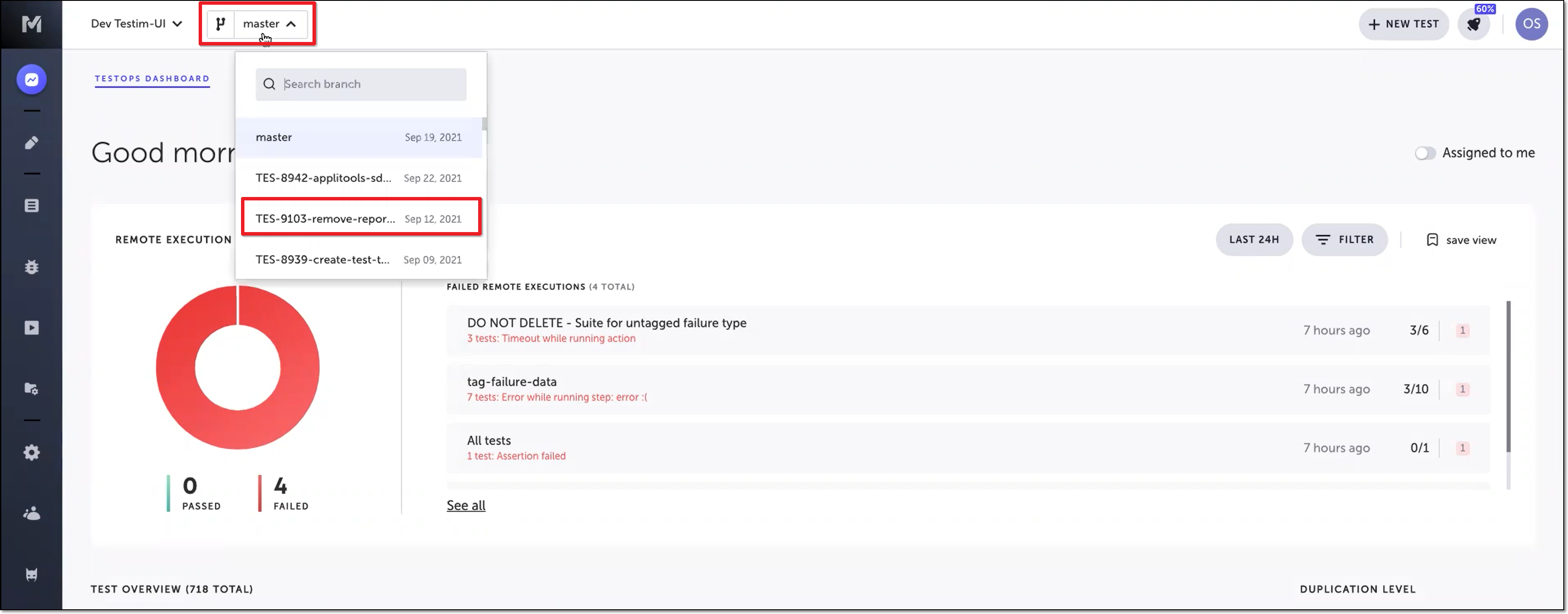1568x614 pixels.
Task: Open the test list icon in sidebar
Action: (32, 206)
